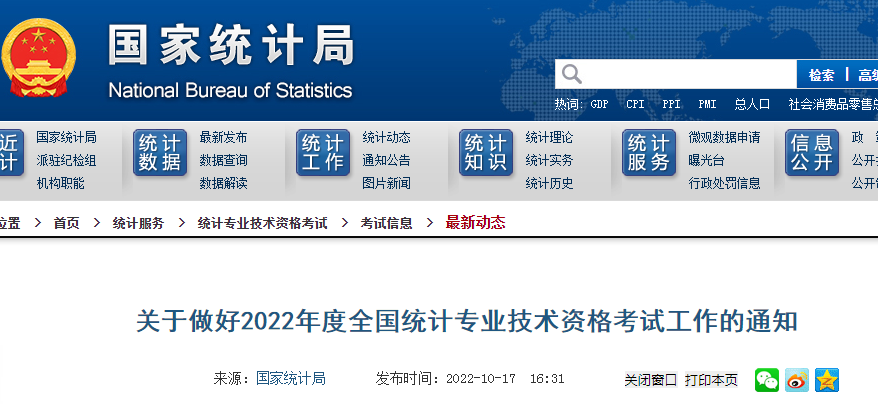
Task: Open 统计专业技术资格考试 breadcrumb link
Action: (x=262, y=223)
